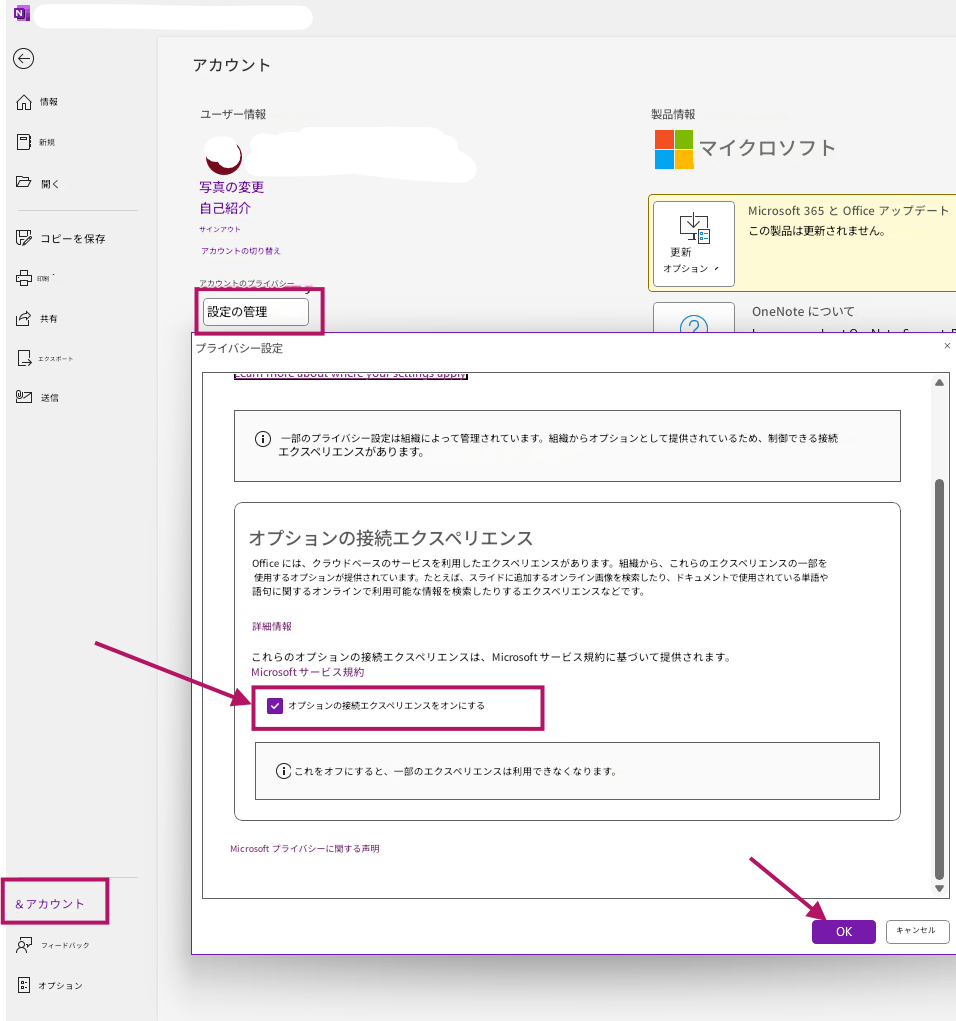Viewport: 956px width, 1021px height.
Task: Click the 更新オプション update icon
Action: 694,227
